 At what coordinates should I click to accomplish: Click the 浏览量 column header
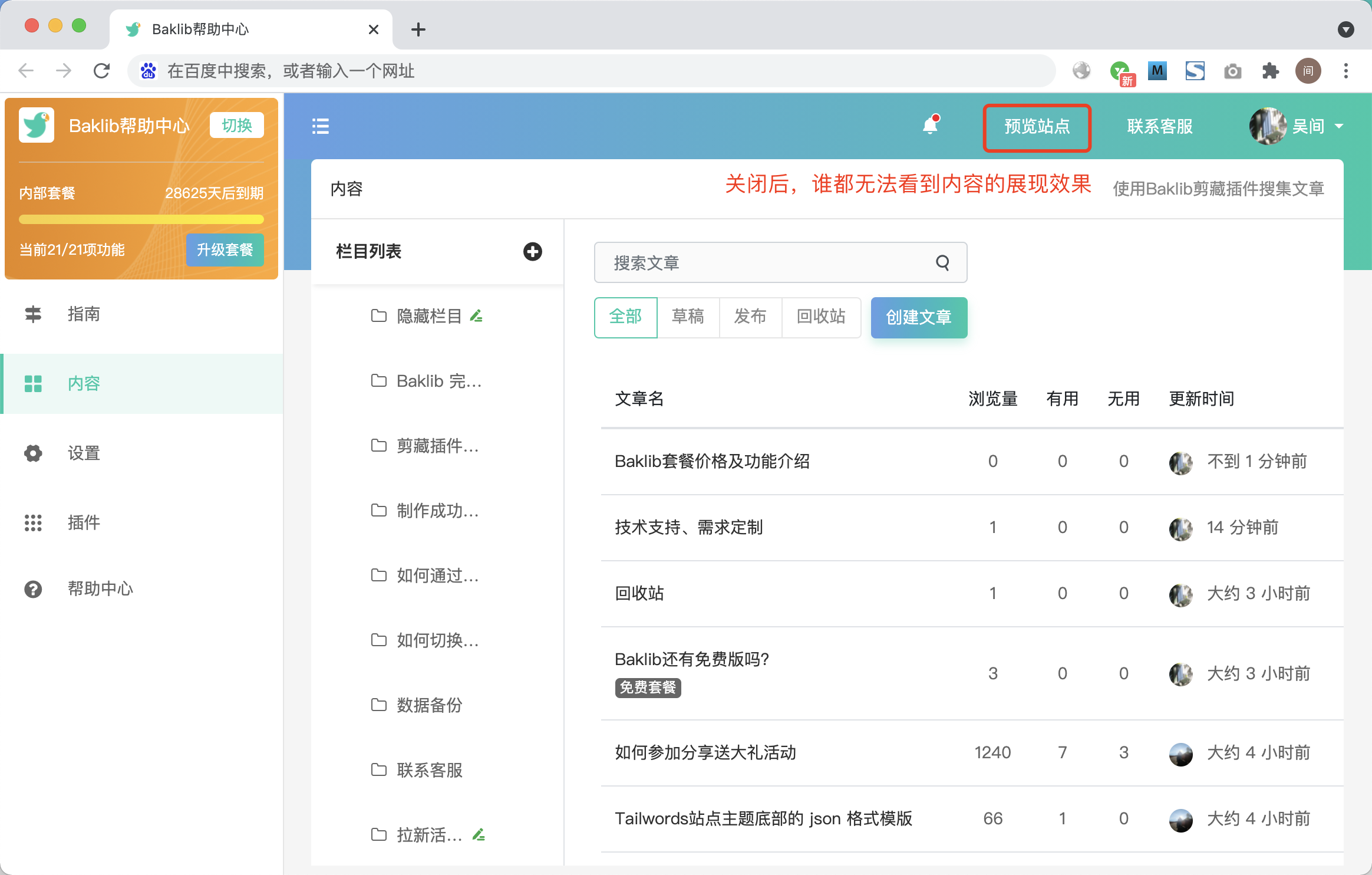point(994,399)
